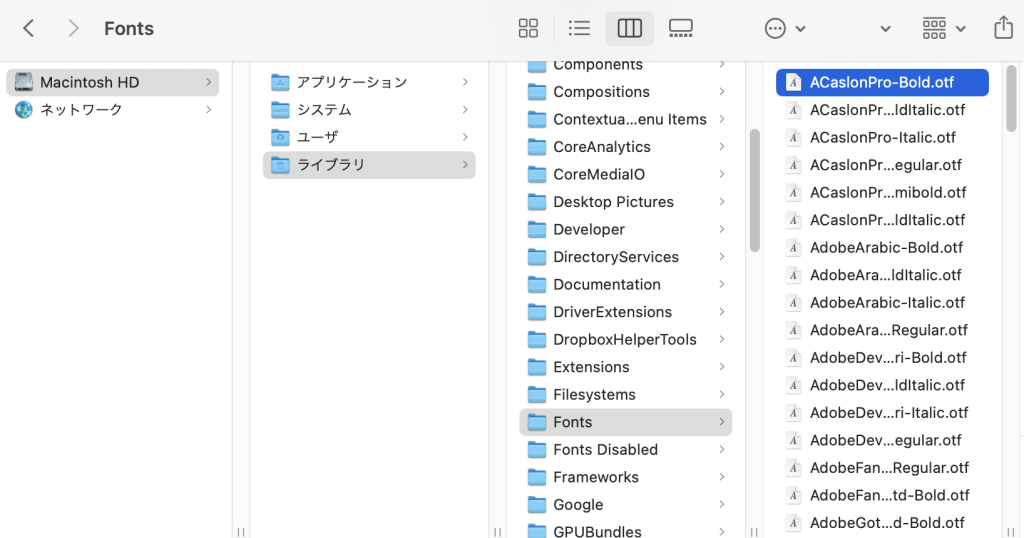
Task: Click the Developer folder icon
Action: [537, 229]
